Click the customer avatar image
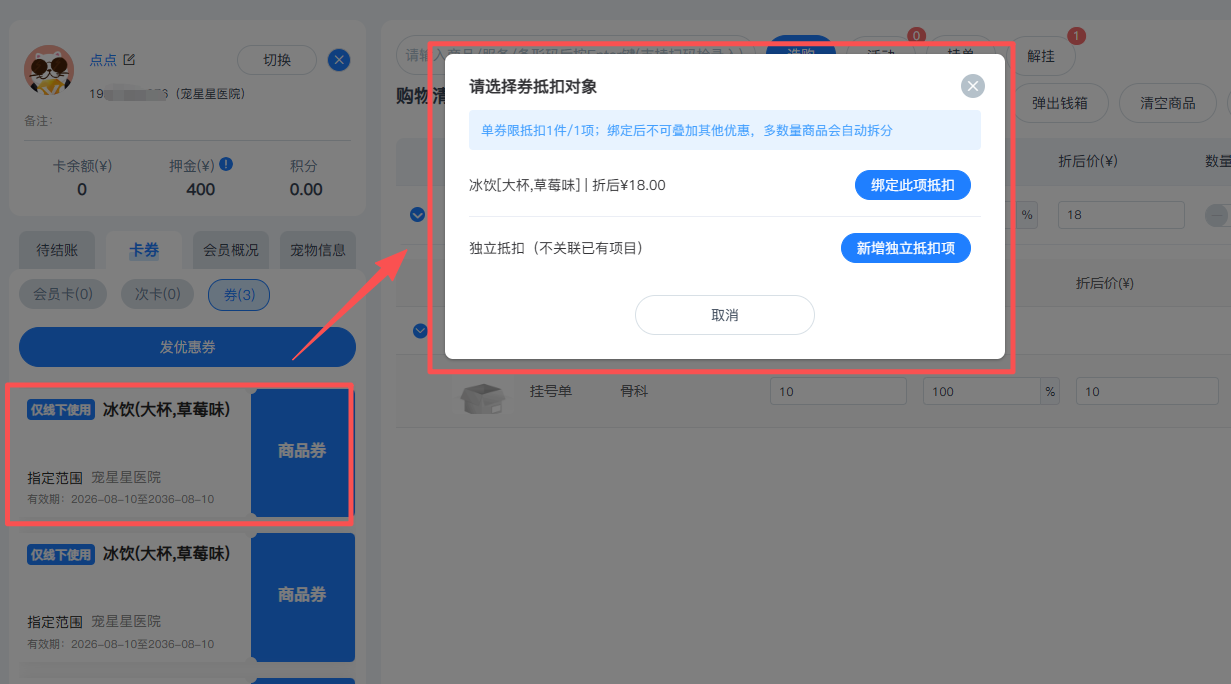 [x=49, y=70]
